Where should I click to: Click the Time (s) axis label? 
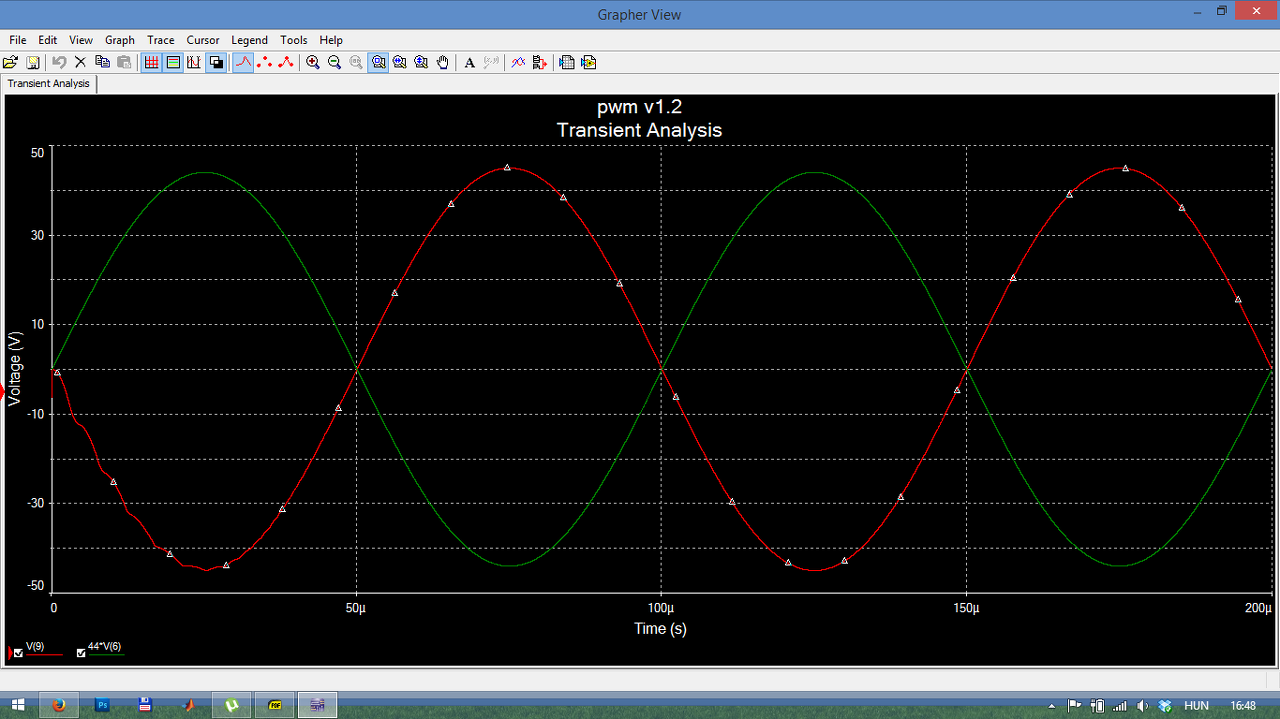point(660,629)
